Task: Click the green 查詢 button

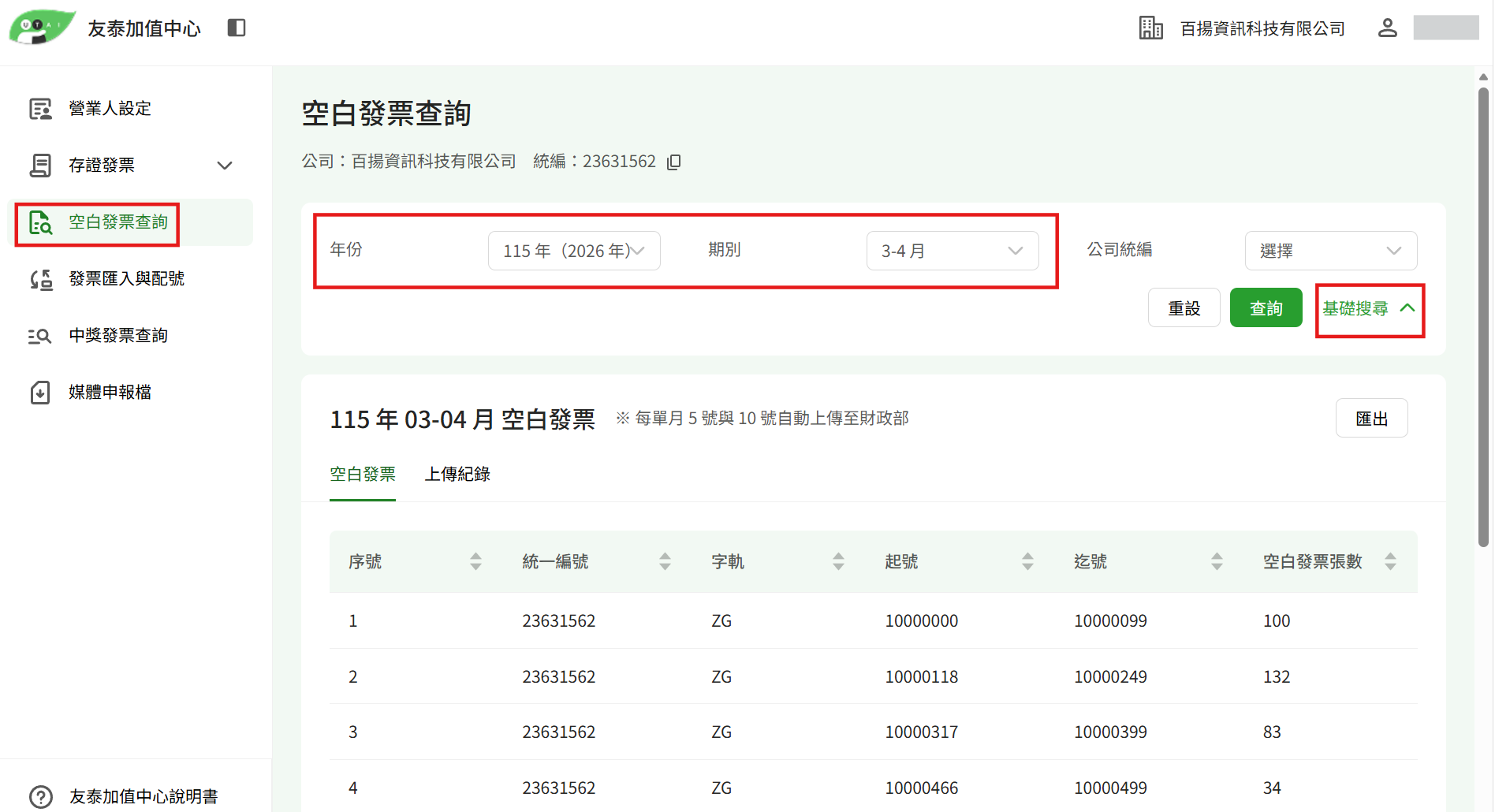Action: point(1266,308)
